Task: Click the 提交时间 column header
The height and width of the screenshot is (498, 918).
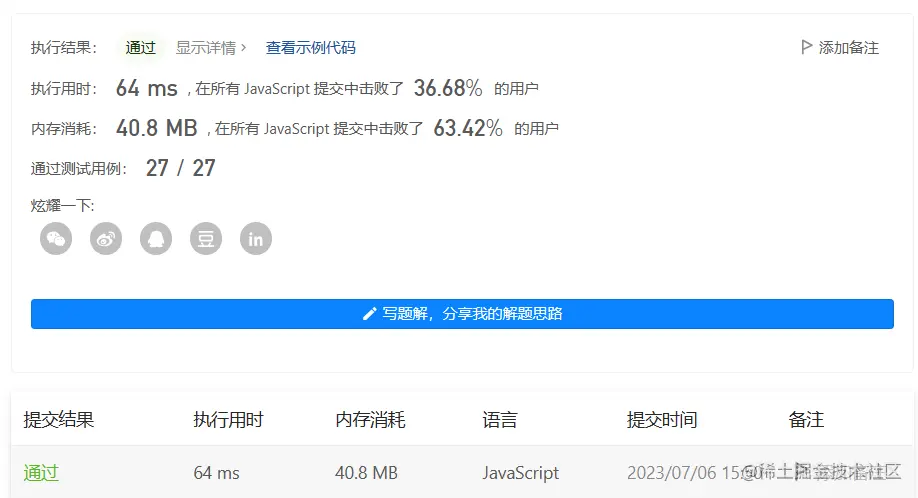Action: (662, 420)
